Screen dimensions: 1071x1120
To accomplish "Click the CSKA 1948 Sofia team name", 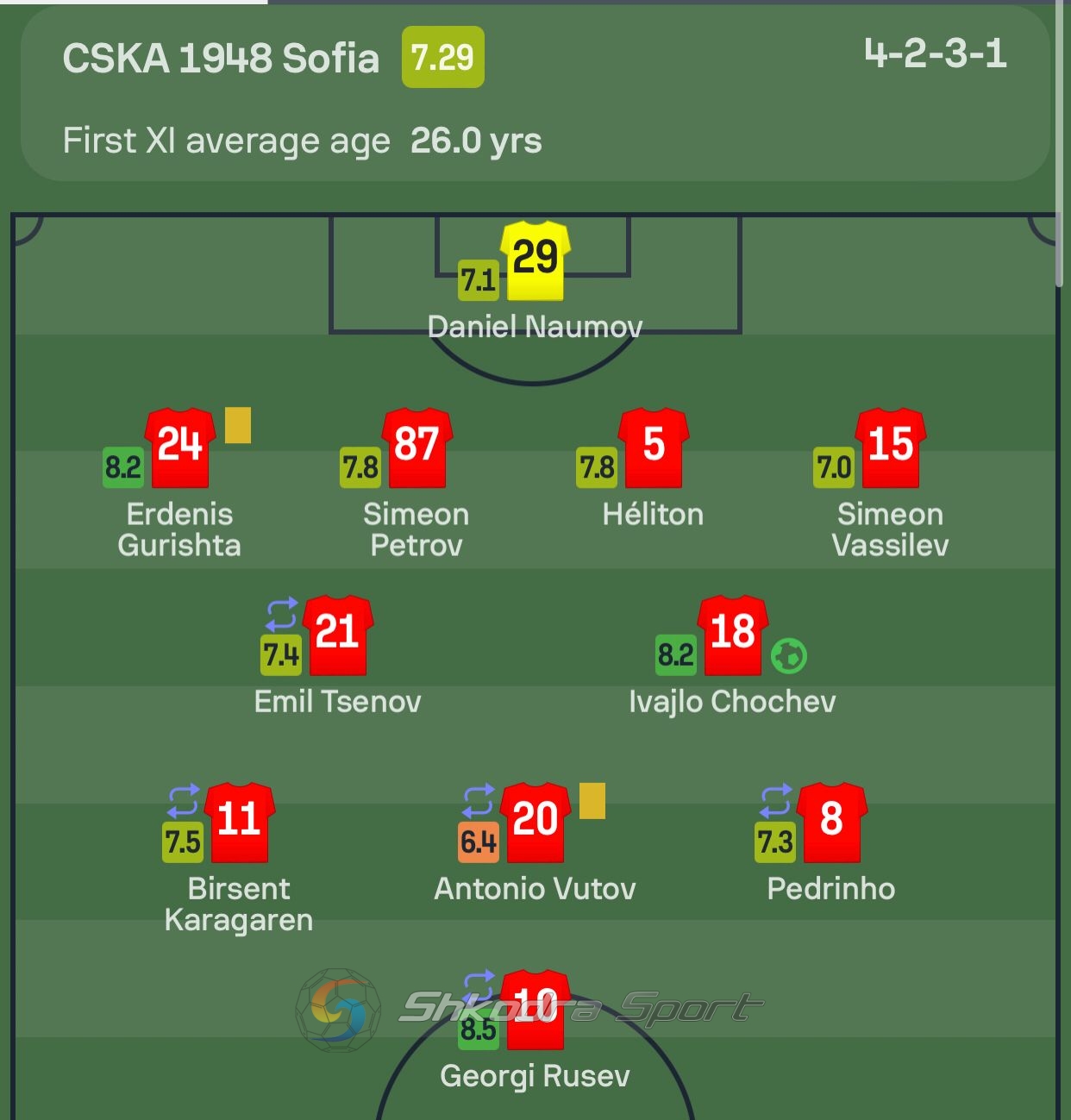I will tap(221, 59).
